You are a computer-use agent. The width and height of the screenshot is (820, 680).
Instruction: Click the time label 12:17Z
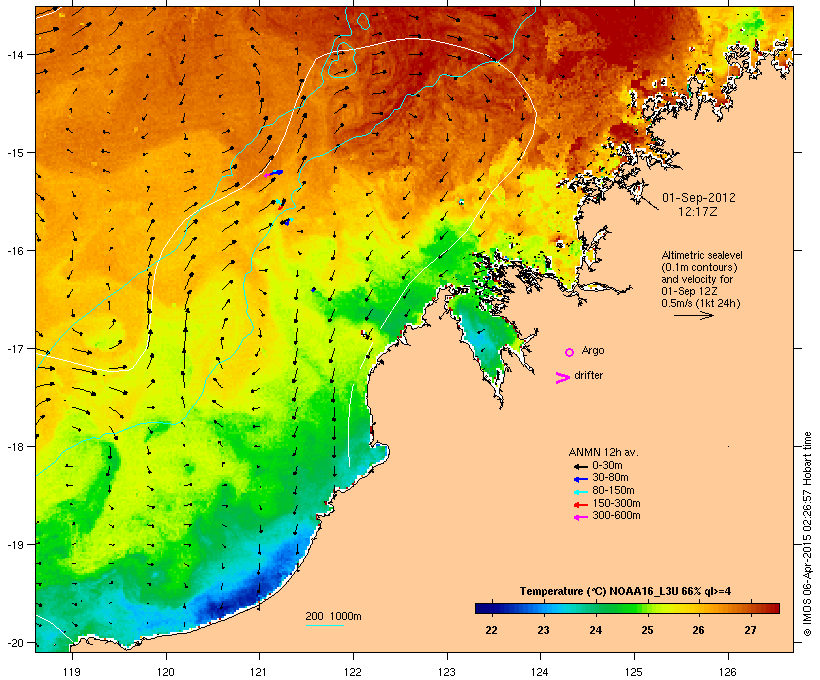(x=698, y=212)
